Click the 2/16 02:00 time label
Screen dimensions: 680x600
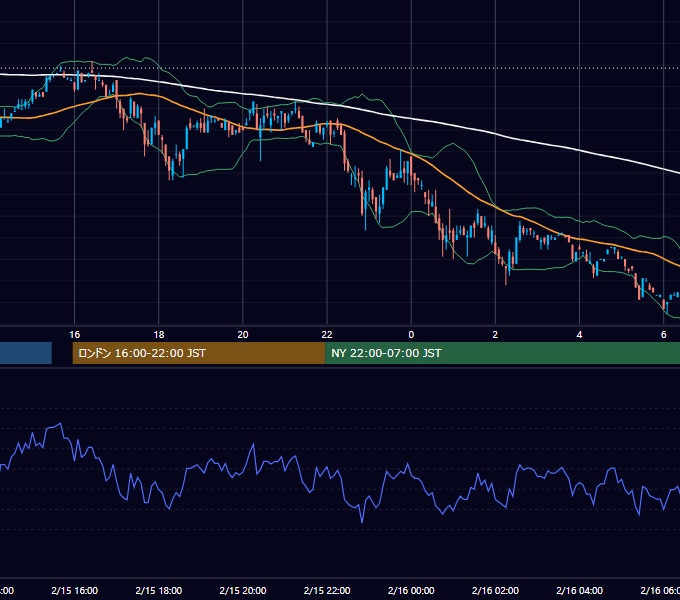click(x=495, y=590)
